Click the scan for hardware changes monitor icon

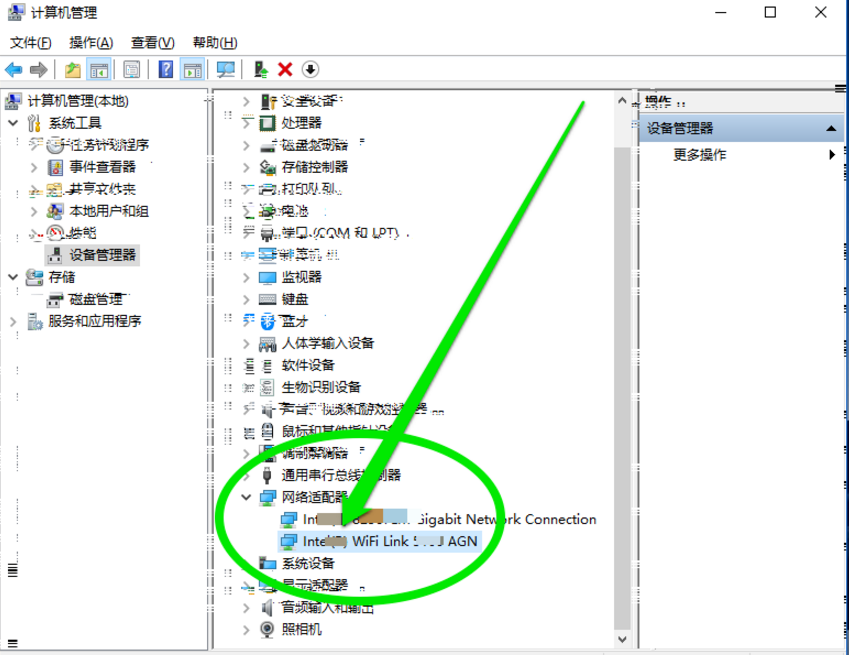(225, 69)
